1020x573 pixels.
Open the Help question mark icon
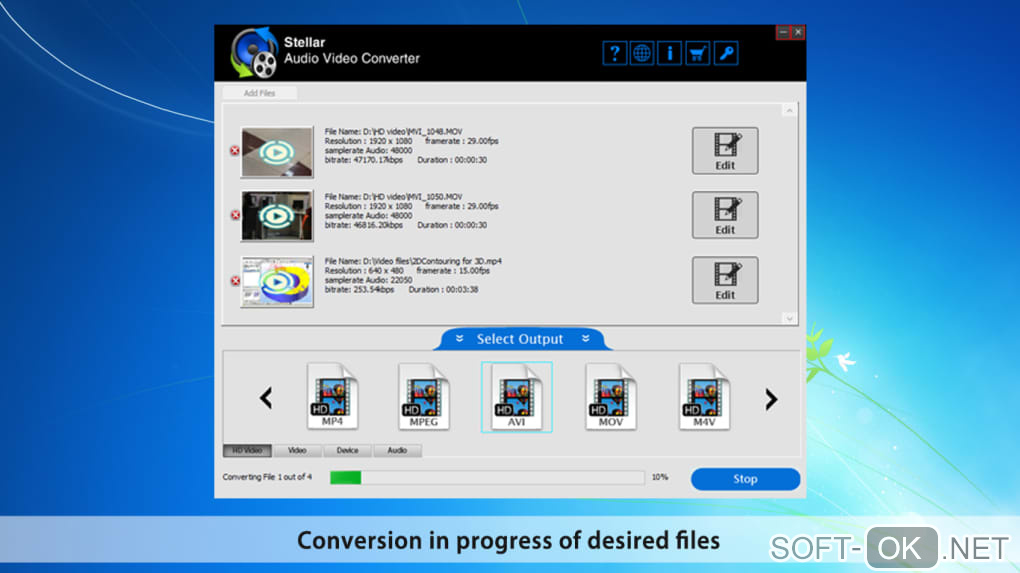click(x=614, y=53)
